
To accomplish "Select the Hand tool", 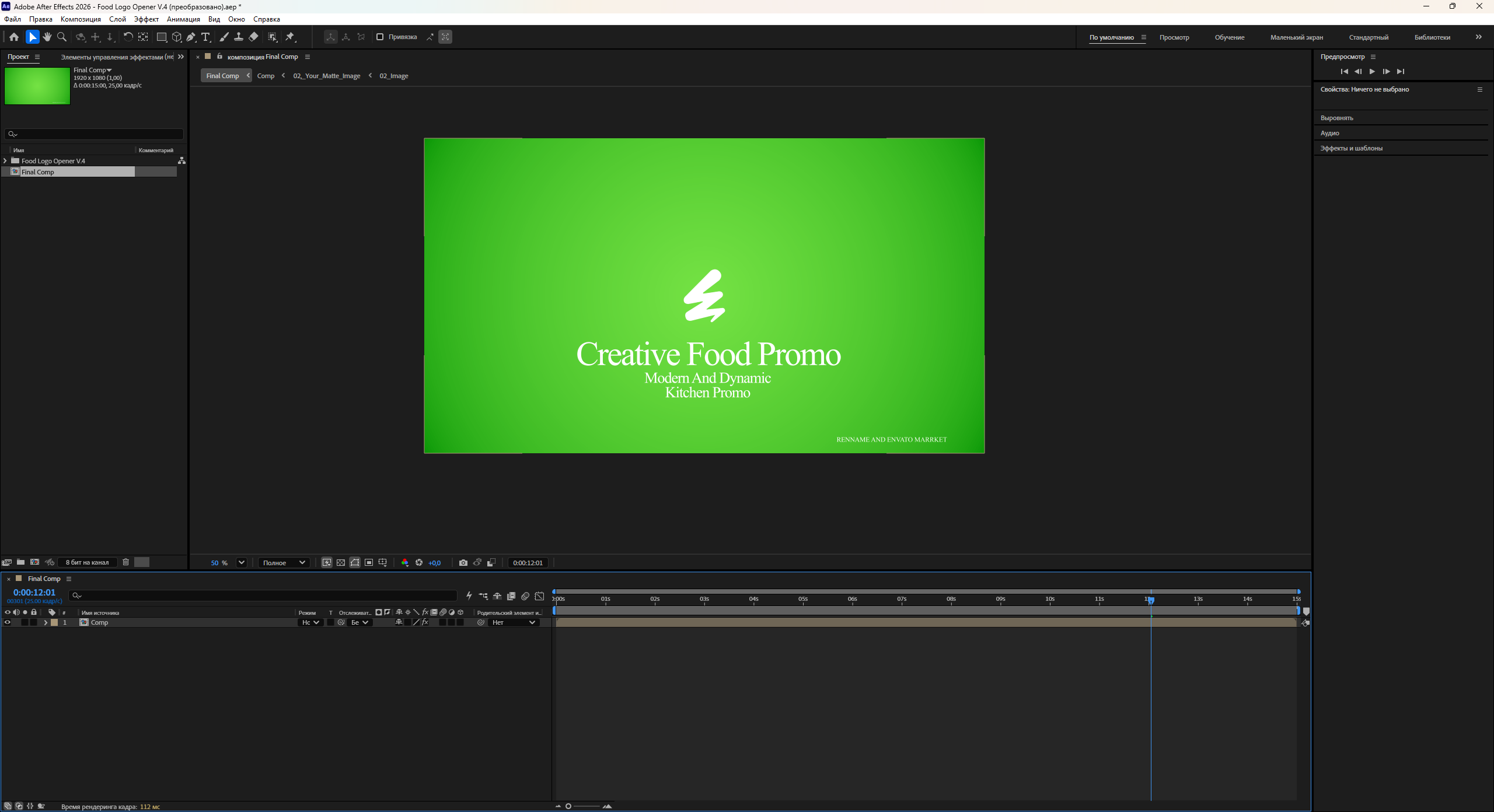I will coord(47,37).
